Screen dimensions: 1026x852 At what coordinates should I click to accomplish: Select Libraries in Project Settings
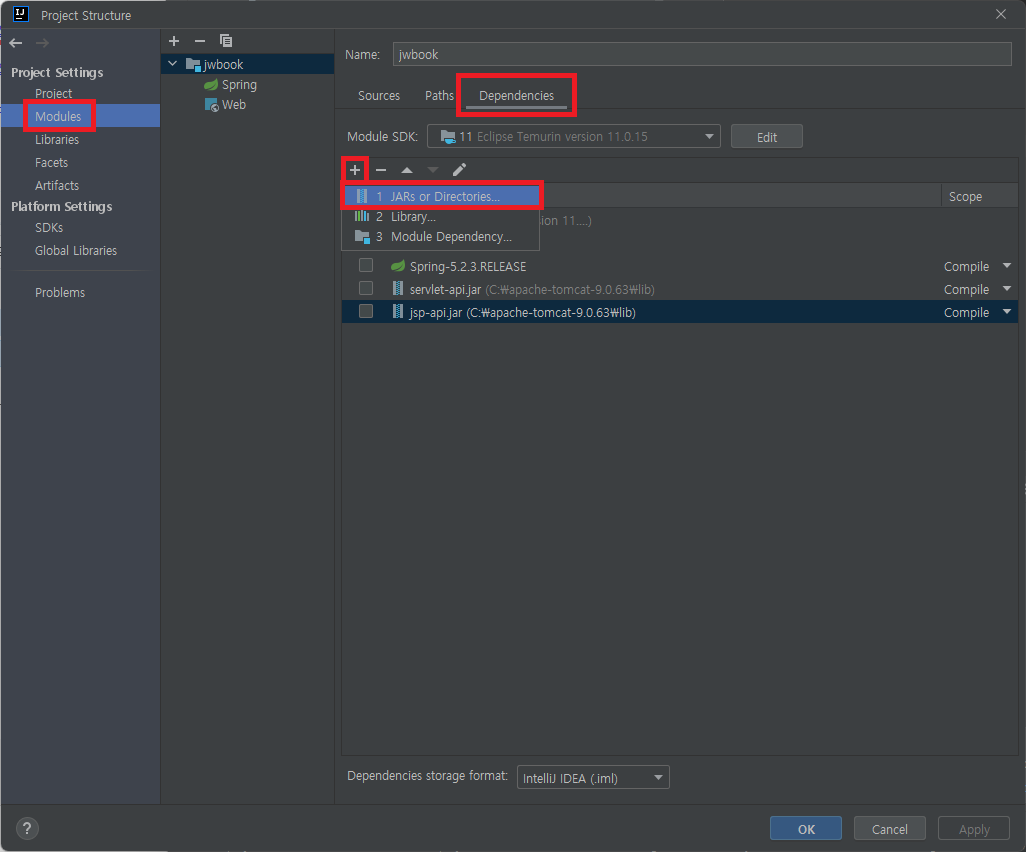(57, 139)
